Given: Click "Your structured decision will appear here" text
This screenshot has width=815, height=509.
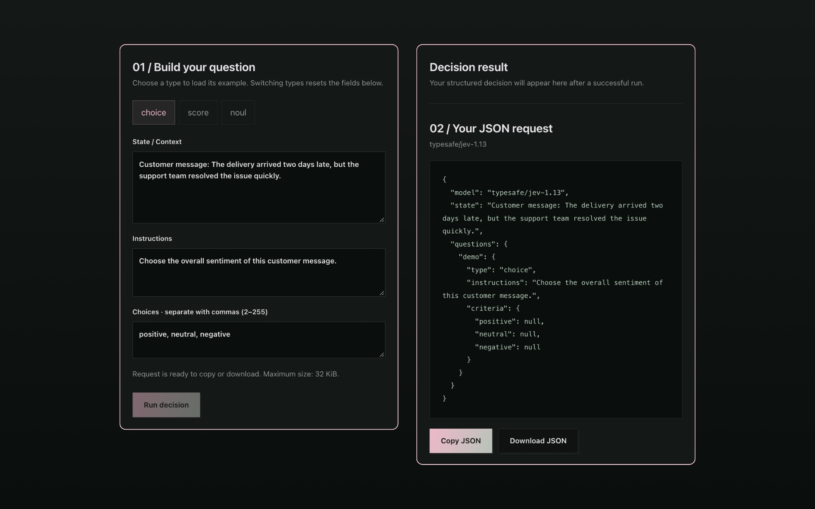Looking at the screenshot, I should point(536,83).
